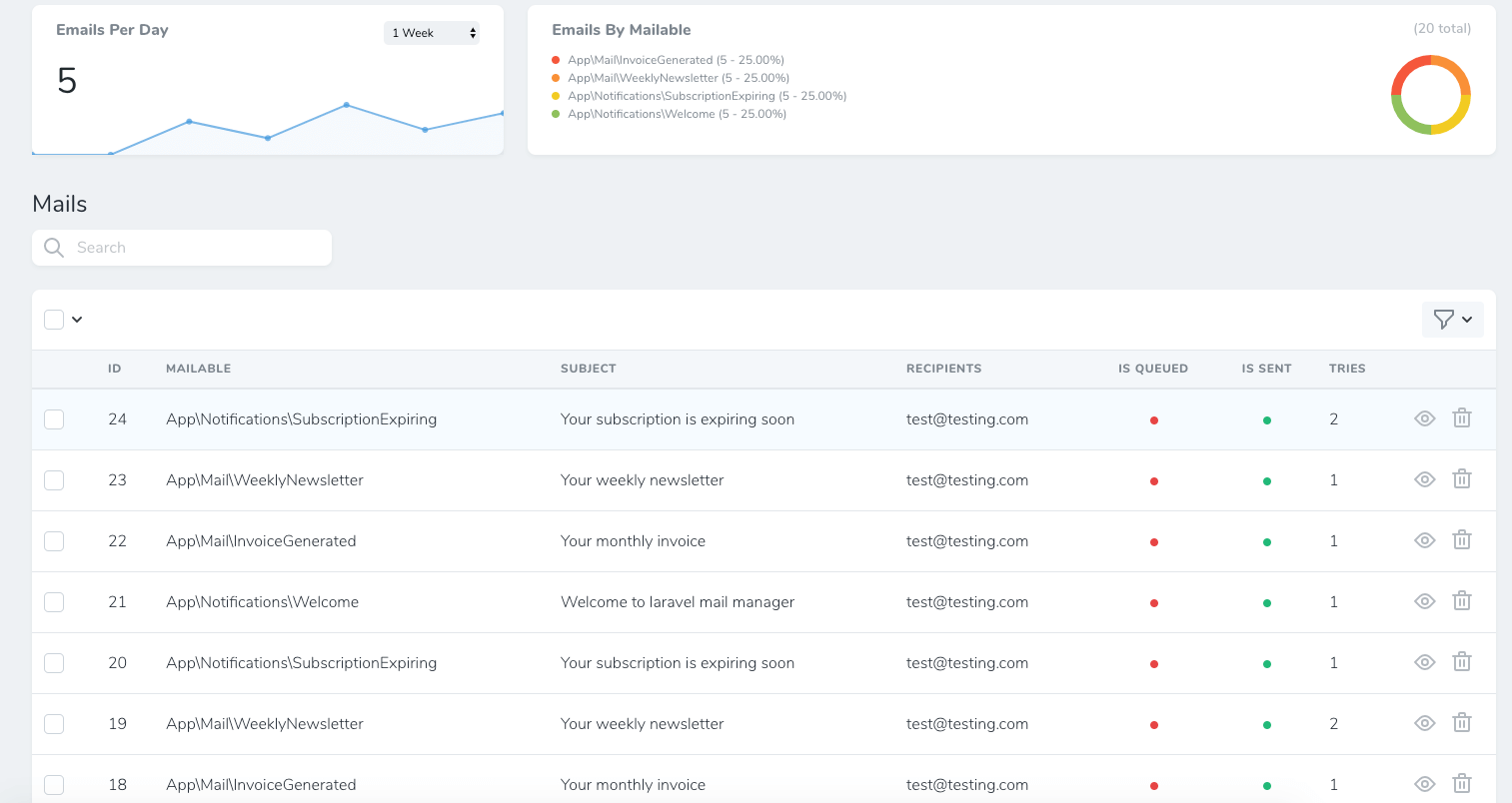Viewport: 1512px width, 803px height.
Task: Check the checkbox for mail ID 24
Action: coord(54,419)
